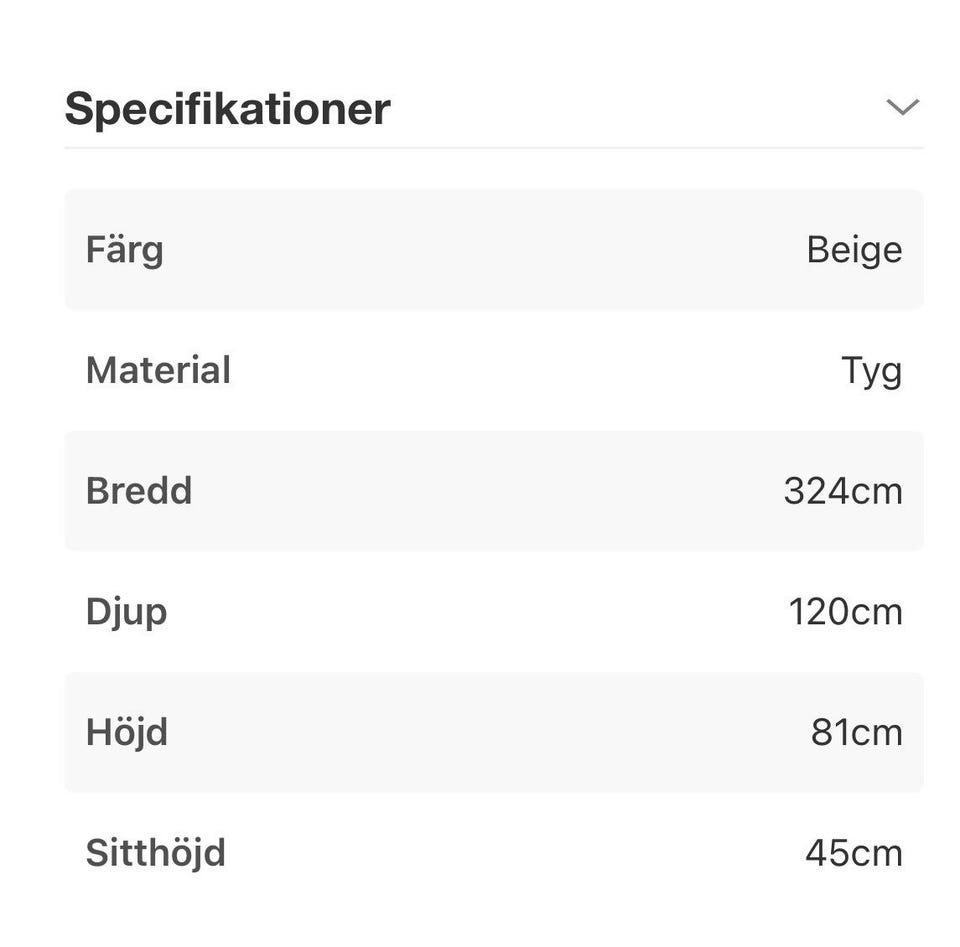The image size is (960, 947).
Task: Click the 324cm width value
Action: [842, 491]
